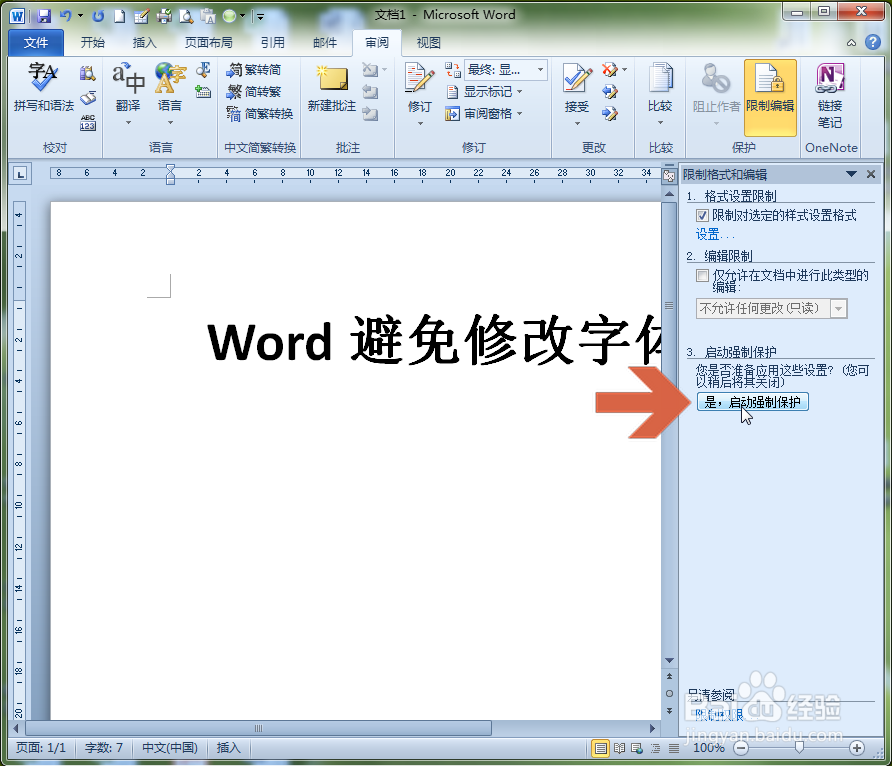Click 中文(中国) language in status bar
The image size is (892, 766).
pos(170,748)
